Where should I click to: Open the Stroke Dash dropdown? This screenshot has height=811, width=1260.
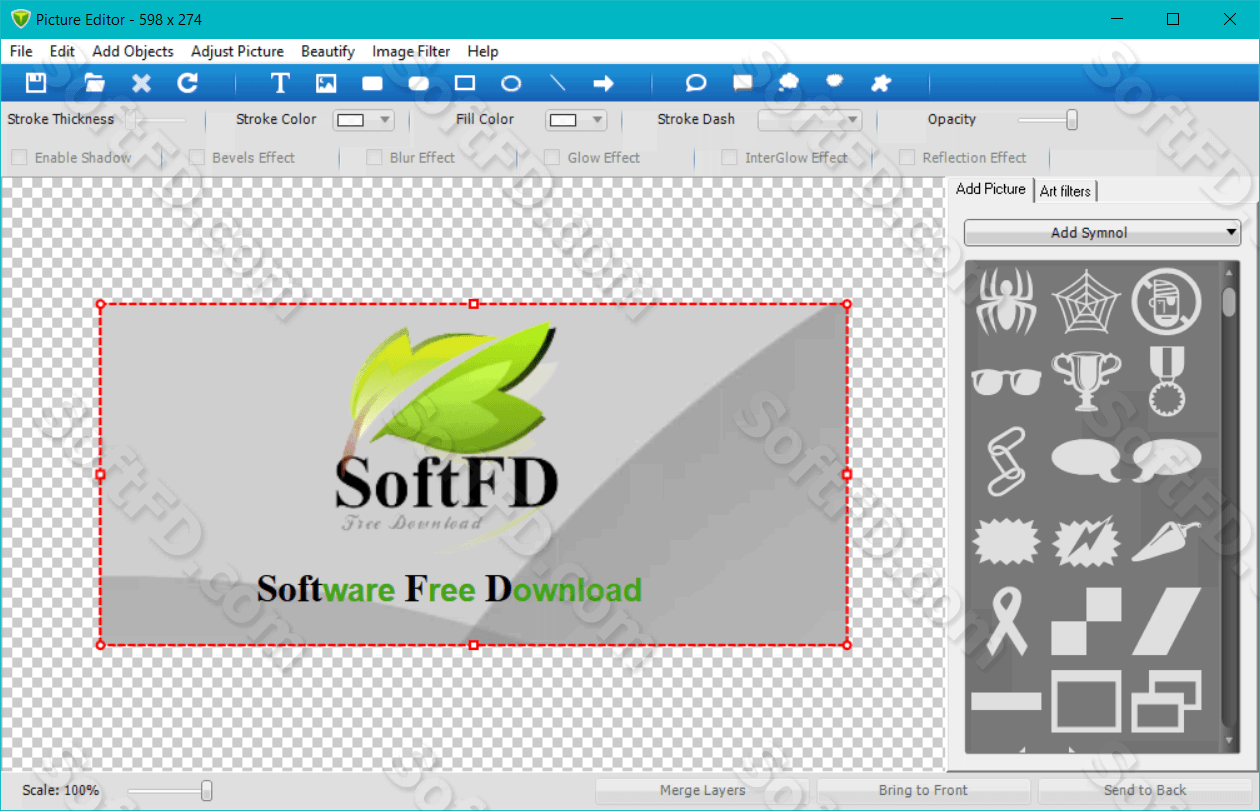click(810, 120)
